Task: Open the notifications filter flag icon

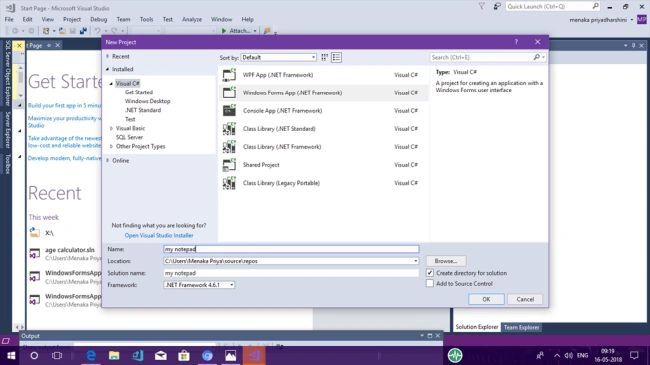Action: click(x=482, y=6)
